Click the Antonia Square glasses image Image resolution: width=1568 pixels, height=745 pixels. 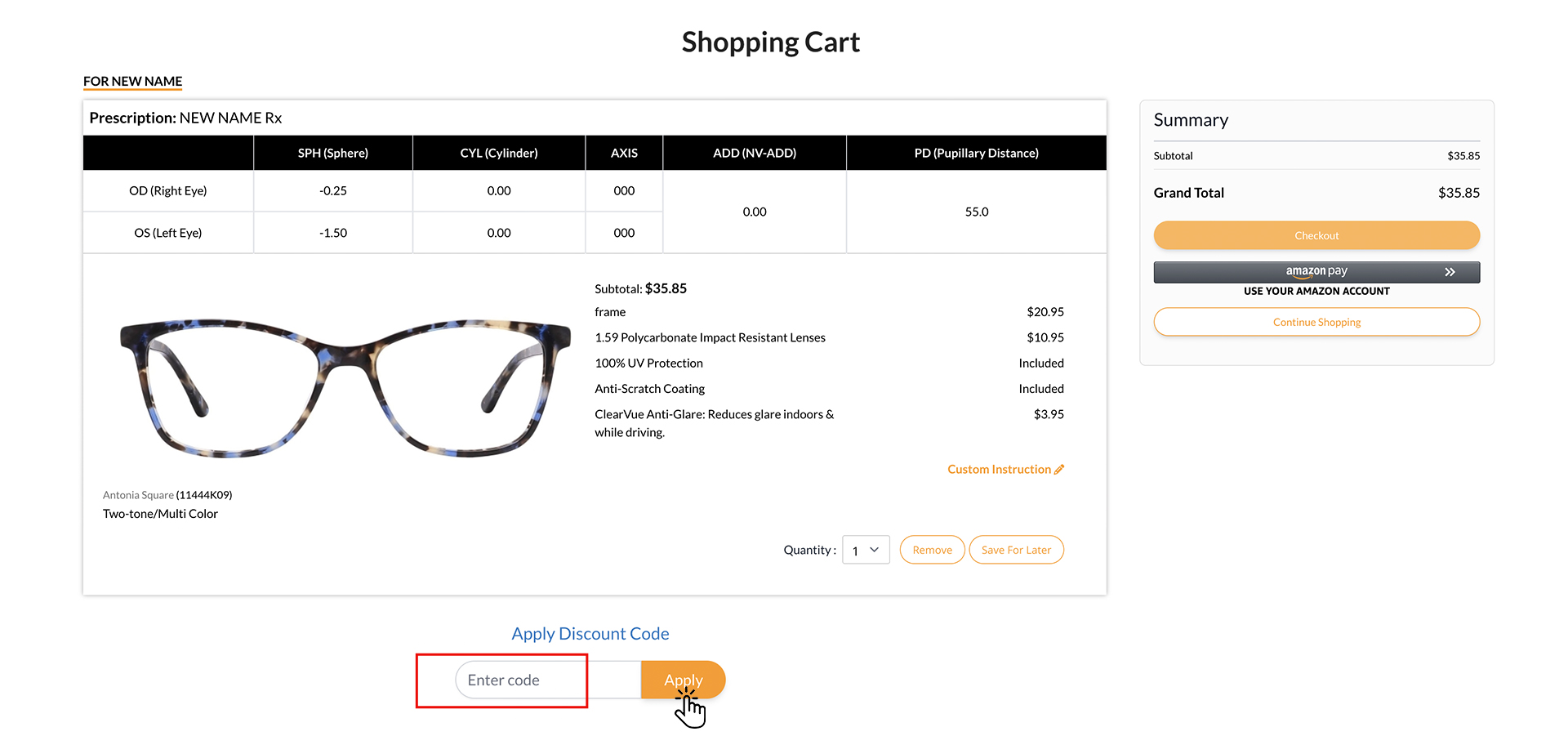(345, 386)
